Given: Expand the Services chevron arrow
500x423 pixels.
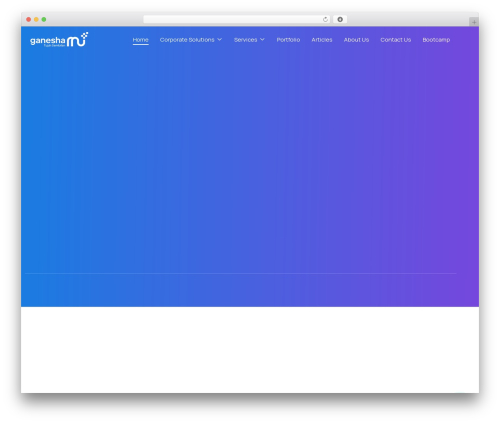Looking at the screenshot, I should point(262,40).
